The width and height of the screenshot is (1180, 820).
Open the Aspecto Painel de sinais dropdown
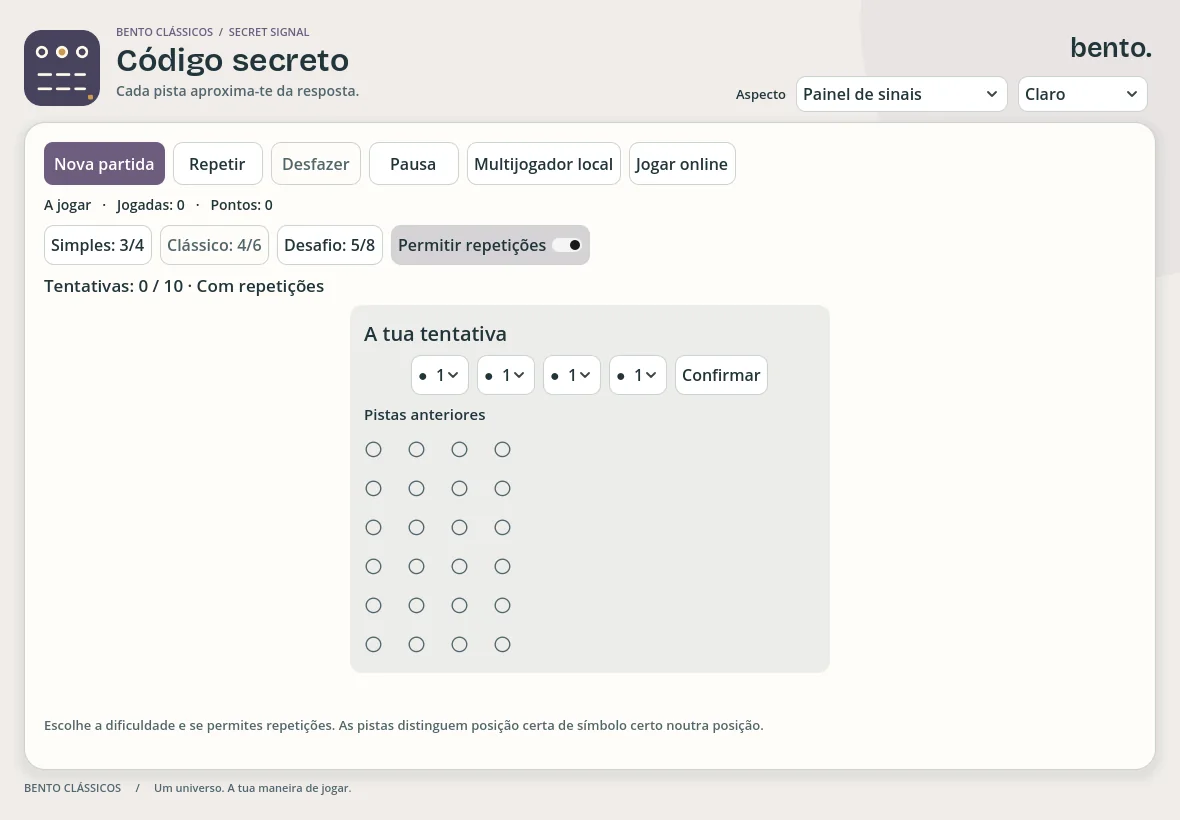coord(902,94)
